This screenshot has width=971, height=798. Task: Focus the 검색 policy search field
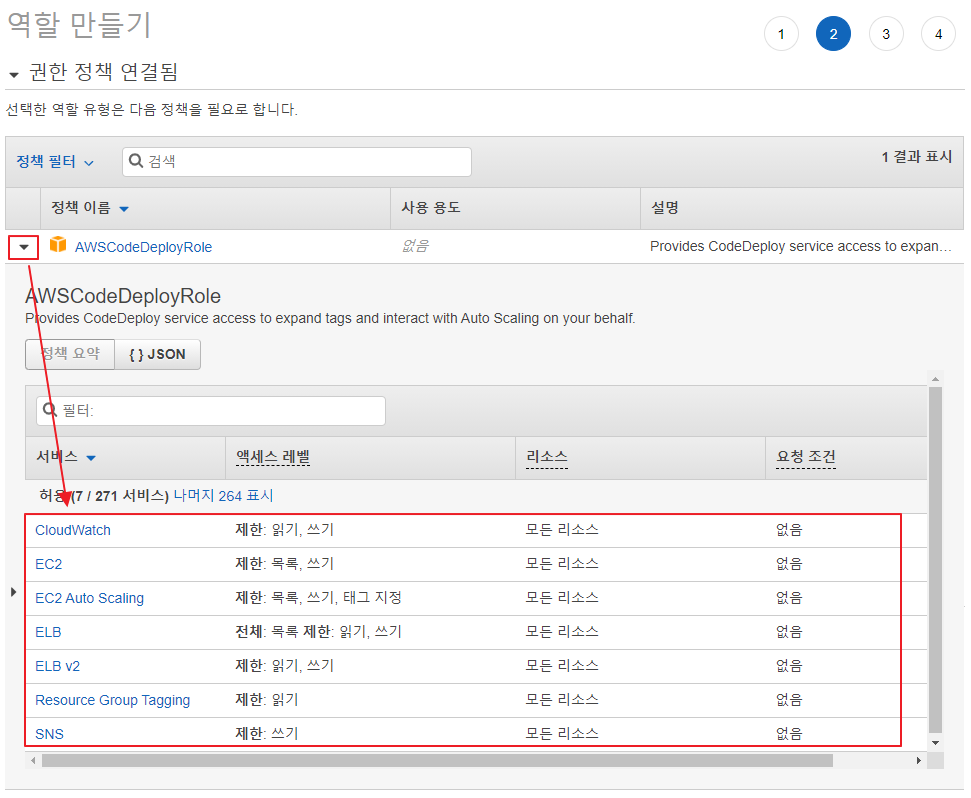click(x=297, y=162)
